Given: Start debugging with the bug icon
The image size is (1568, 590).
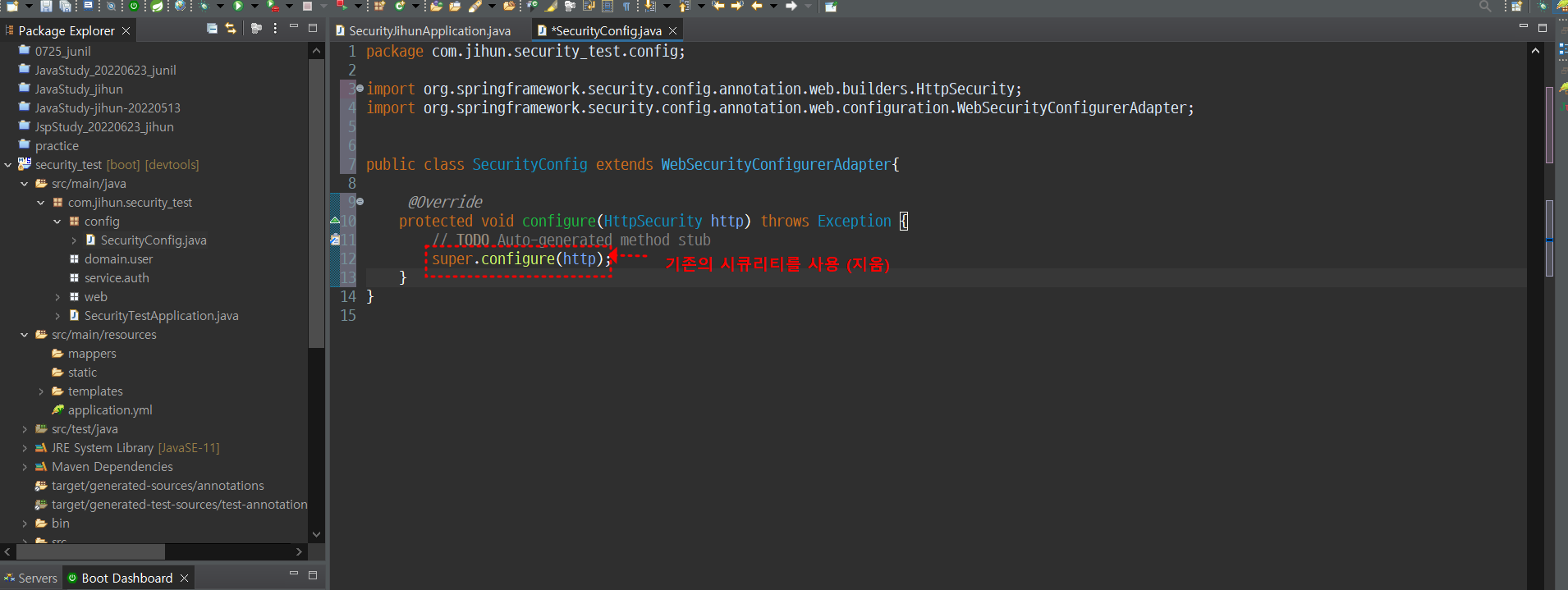Looking at the screenshot, I should coord(204,7).
